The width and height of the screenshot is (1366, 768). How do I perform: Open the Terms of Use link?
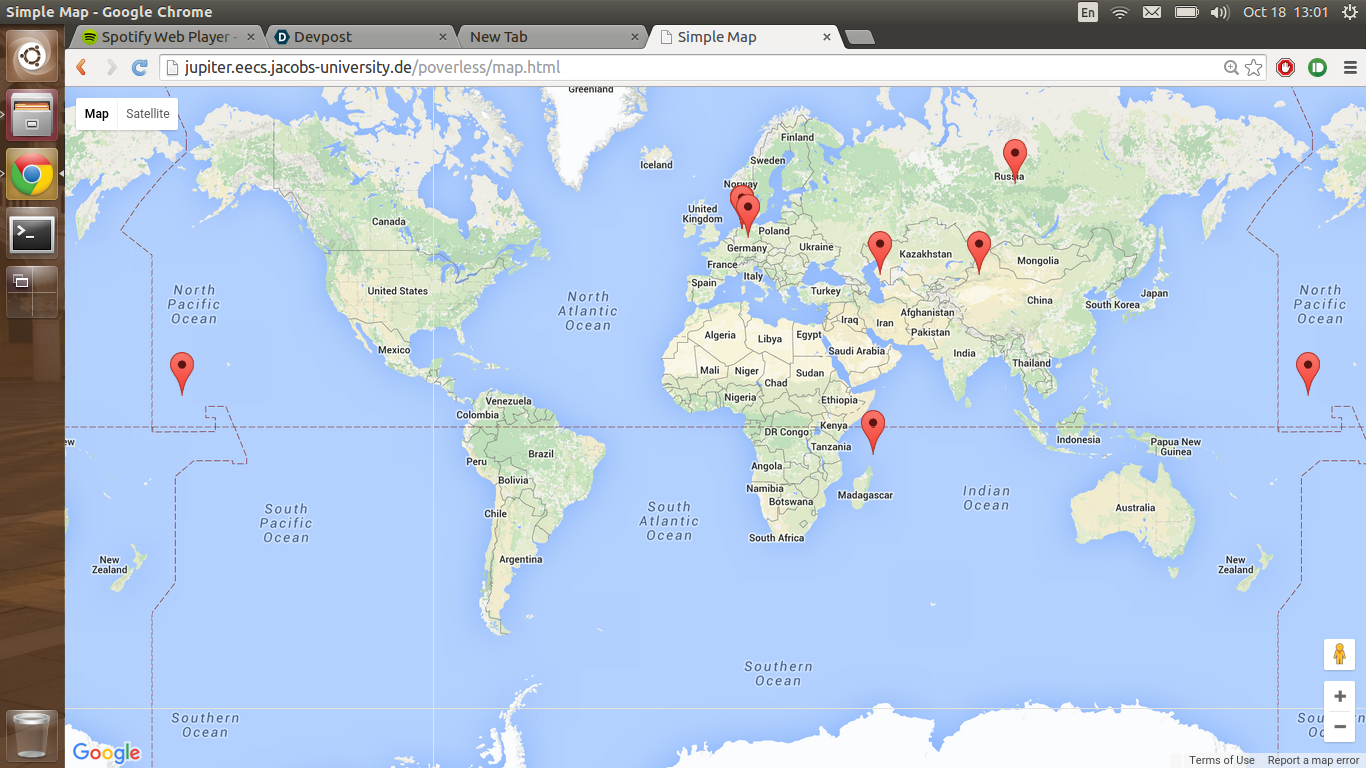(1222, 760)
